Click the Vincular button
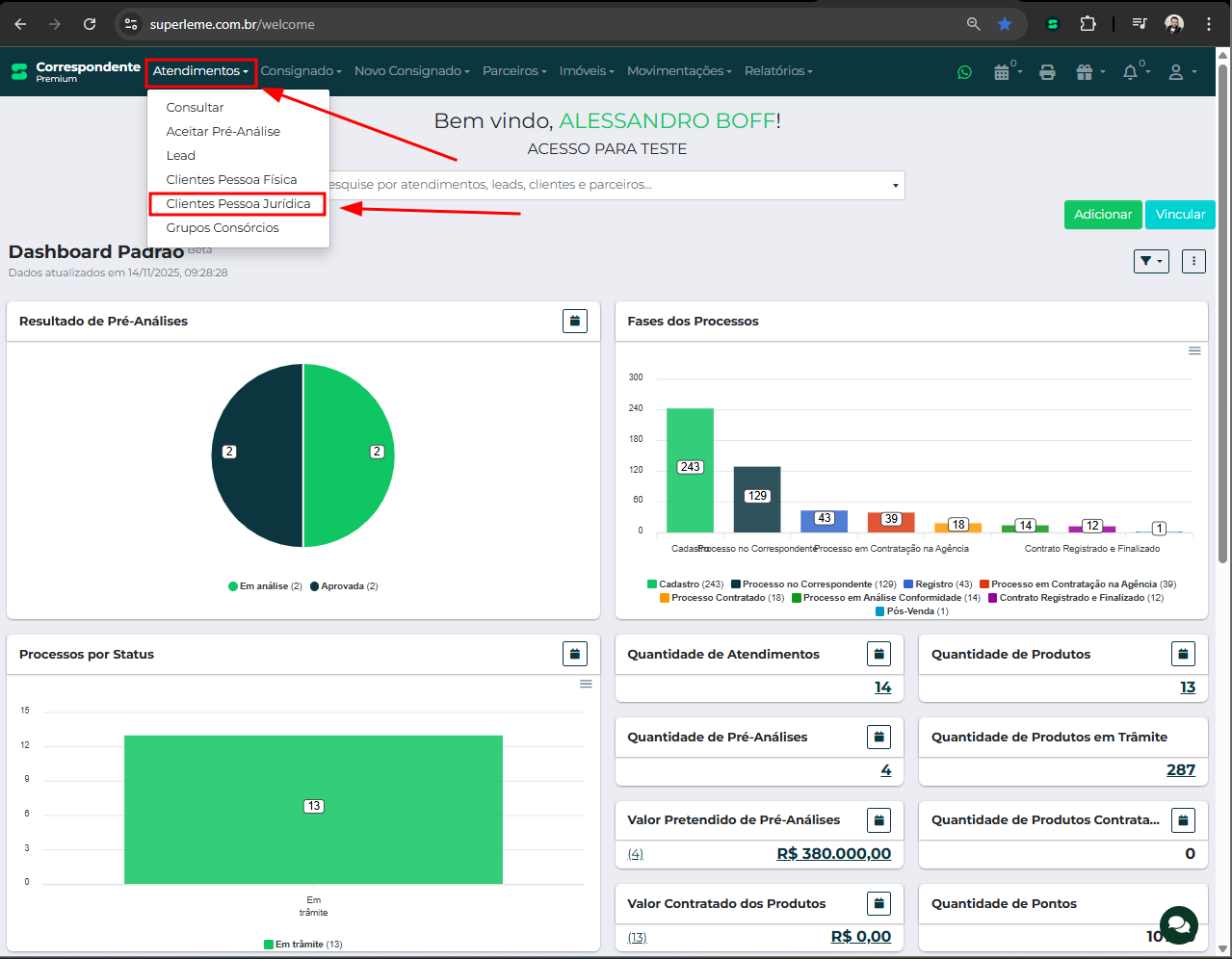 coord(1180,215)
